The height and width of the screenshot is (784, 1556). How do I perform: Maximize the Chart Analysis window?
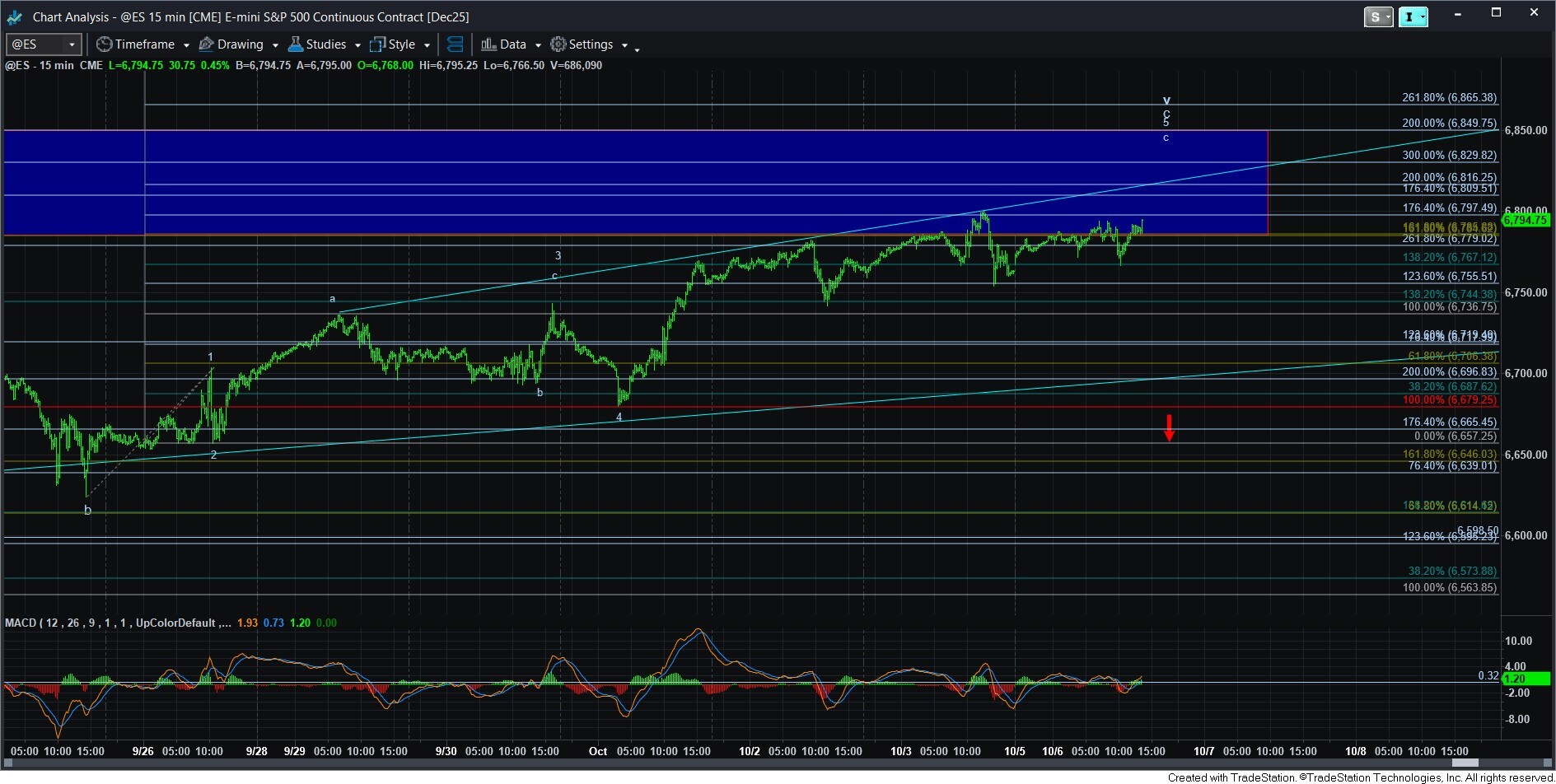[1496, 13]
